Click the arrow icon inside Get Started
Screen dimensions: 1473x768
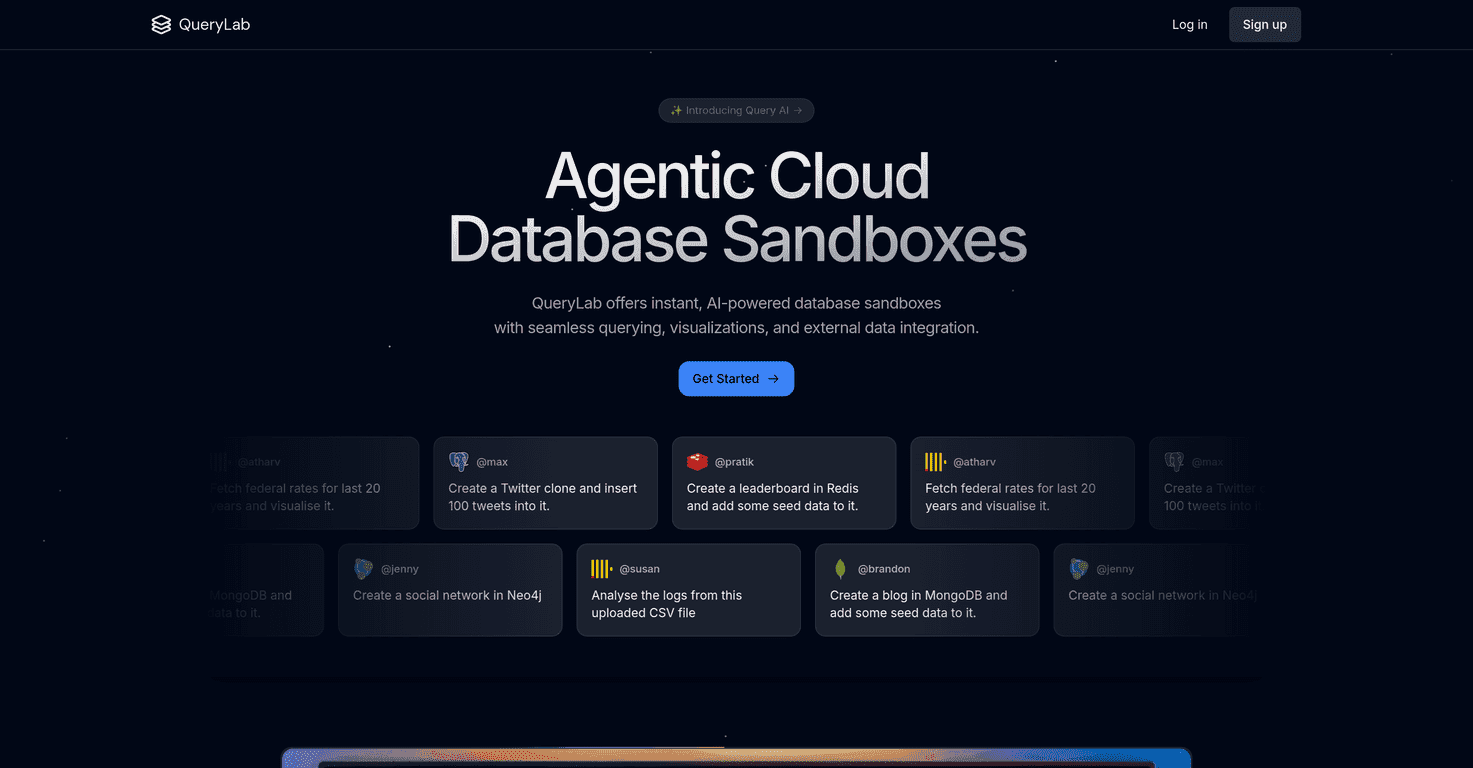click(x=772, y=378)
